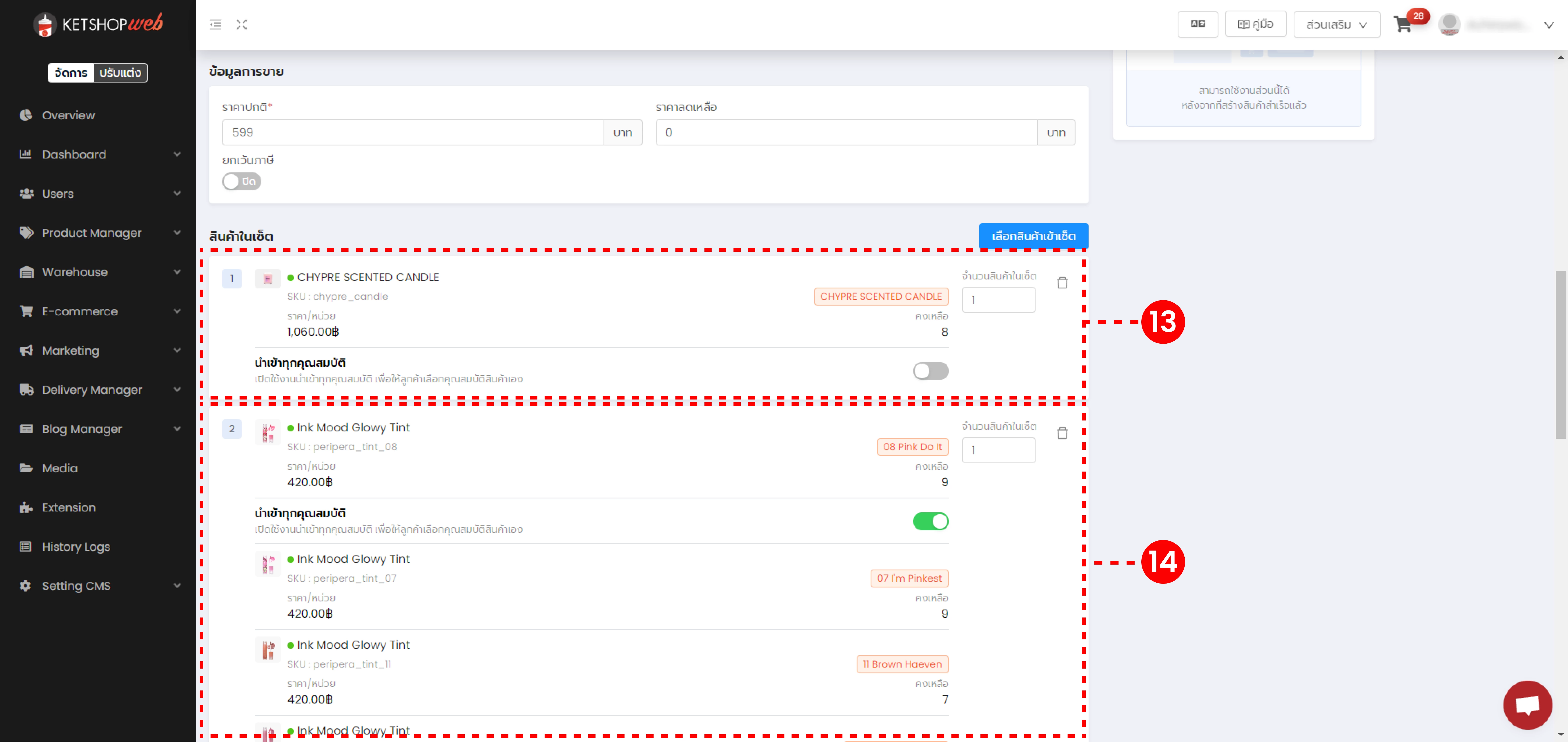This screenshot has height=742, width=1568.
Task: Click the Ink Mood Tint set quantity field
Action: 998,450
